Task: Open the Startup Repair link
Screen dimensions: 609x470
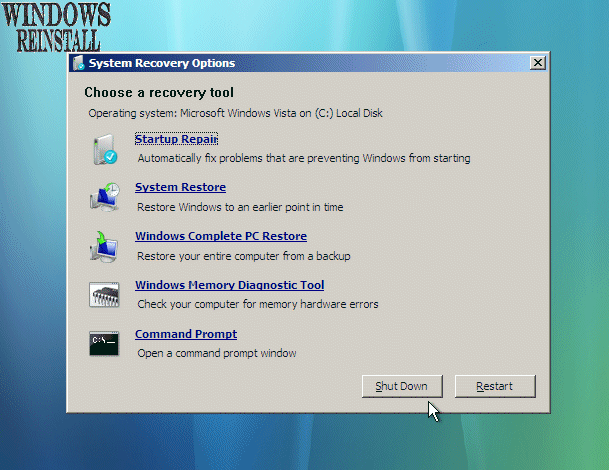Action: tap(176, 139)
